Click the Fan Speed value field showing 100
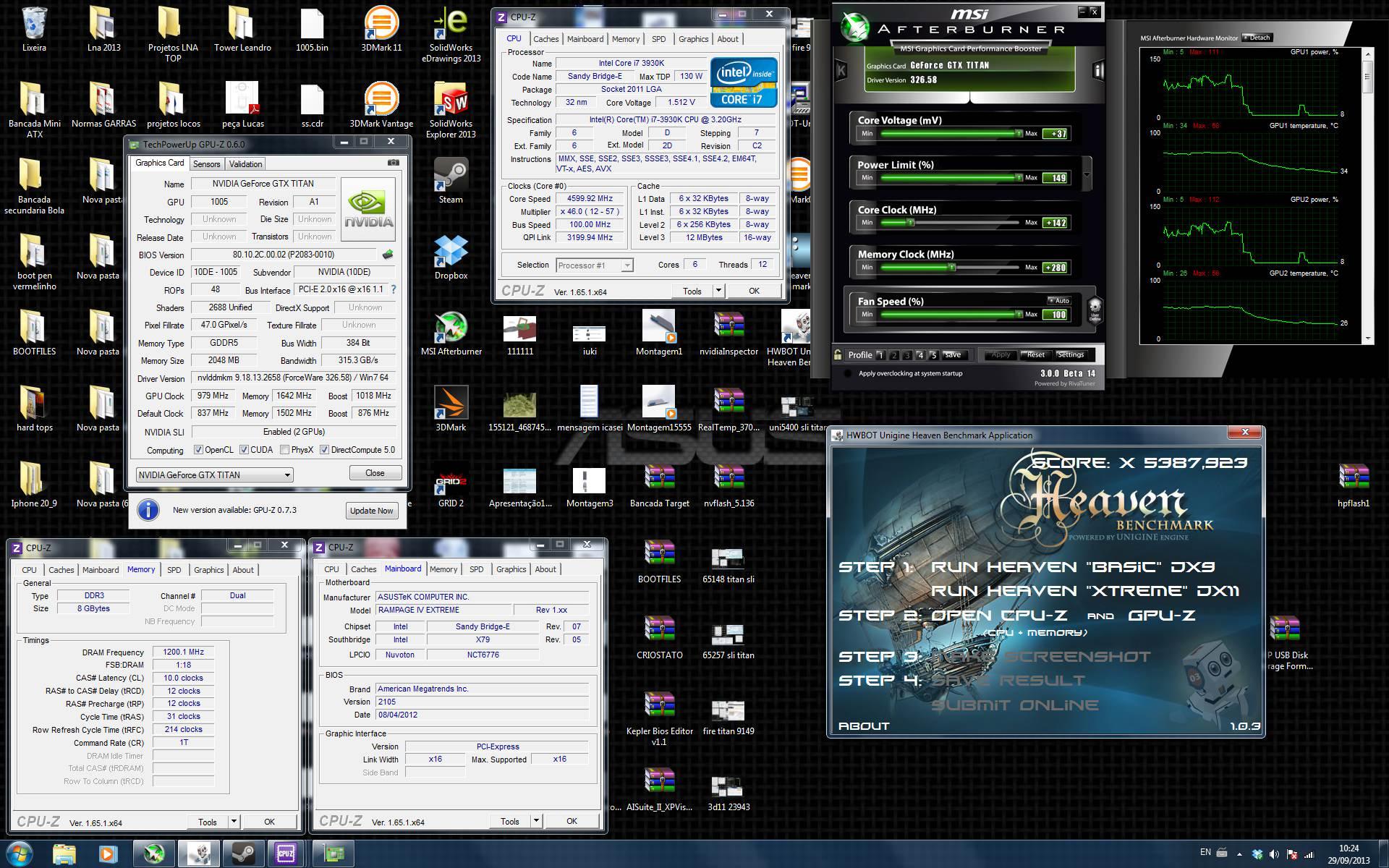 pos(1056,315)
